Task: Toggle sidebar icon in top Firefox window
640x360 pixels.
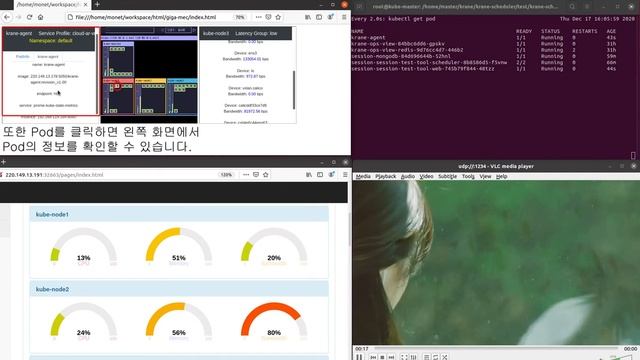Action: click(319, 17)
